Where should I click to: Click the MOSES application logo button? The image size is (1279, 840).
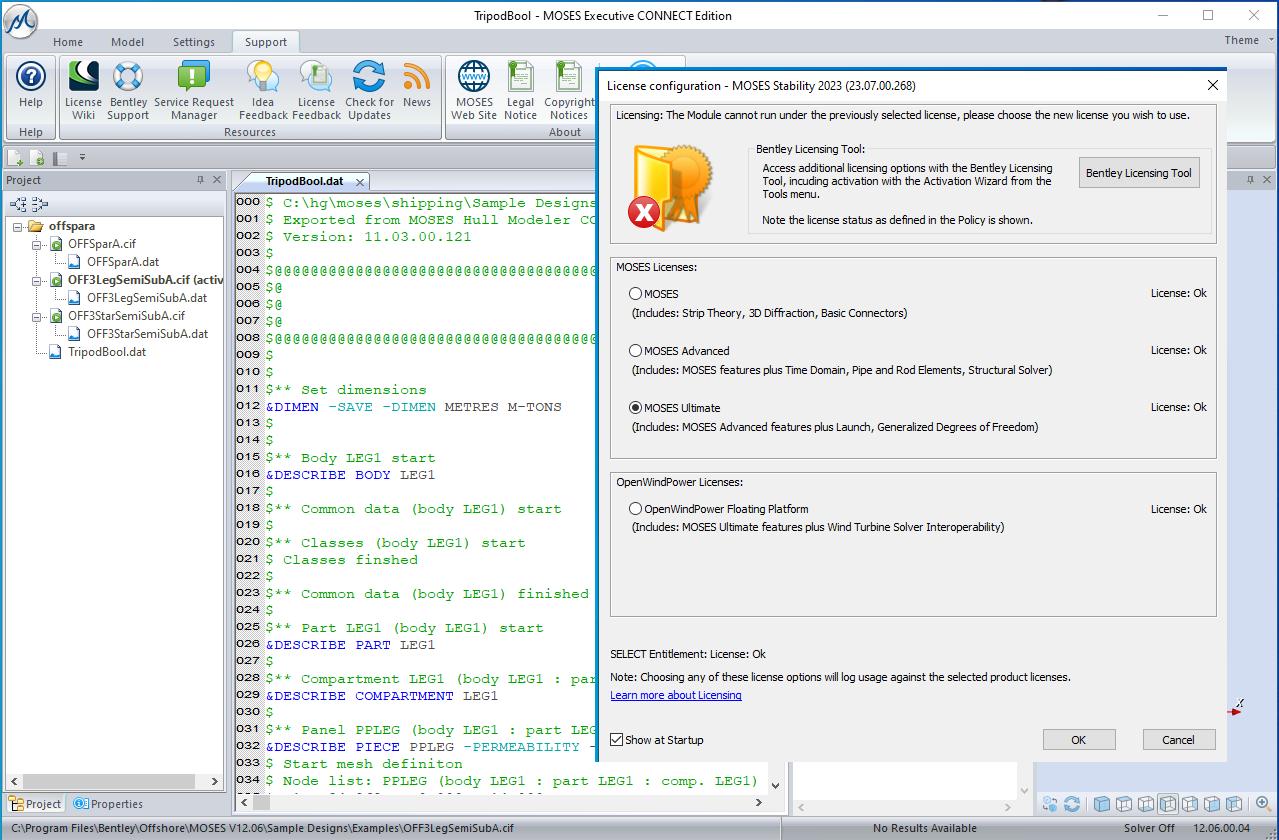point(21,19)
